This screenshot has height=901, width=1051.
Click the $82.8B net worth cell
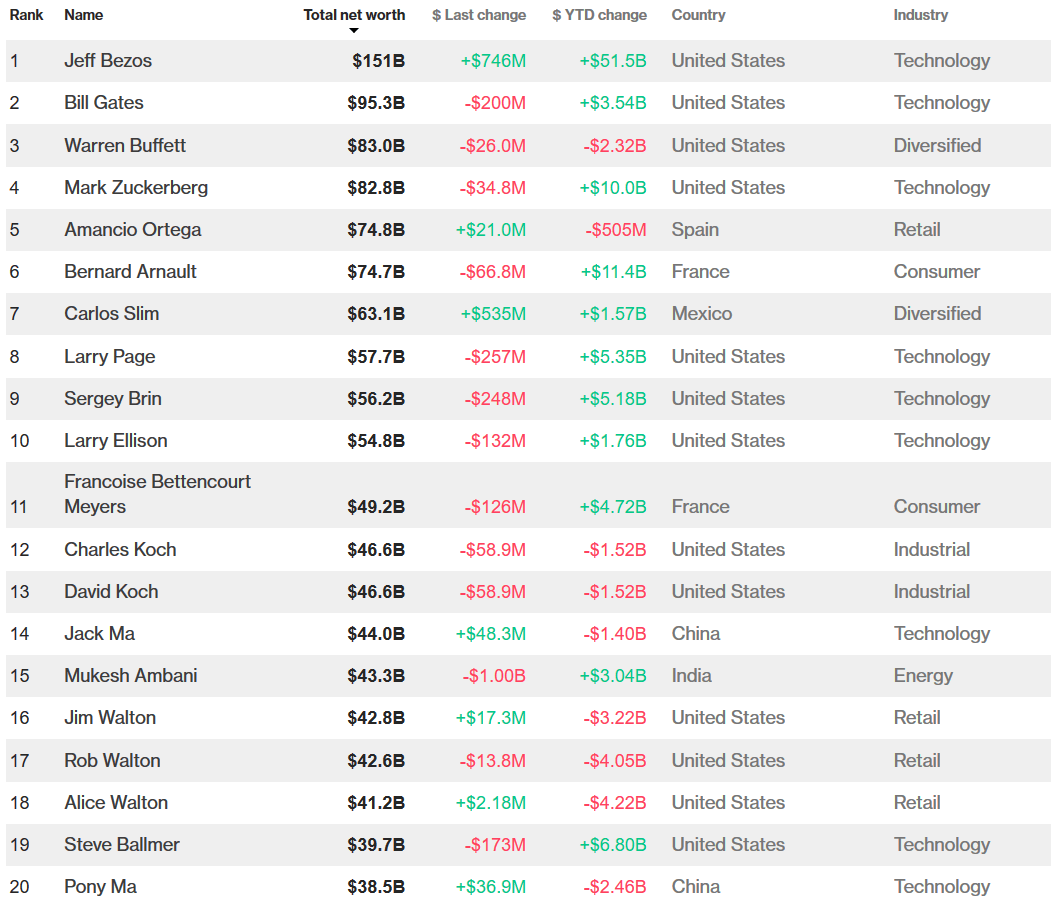376,188
